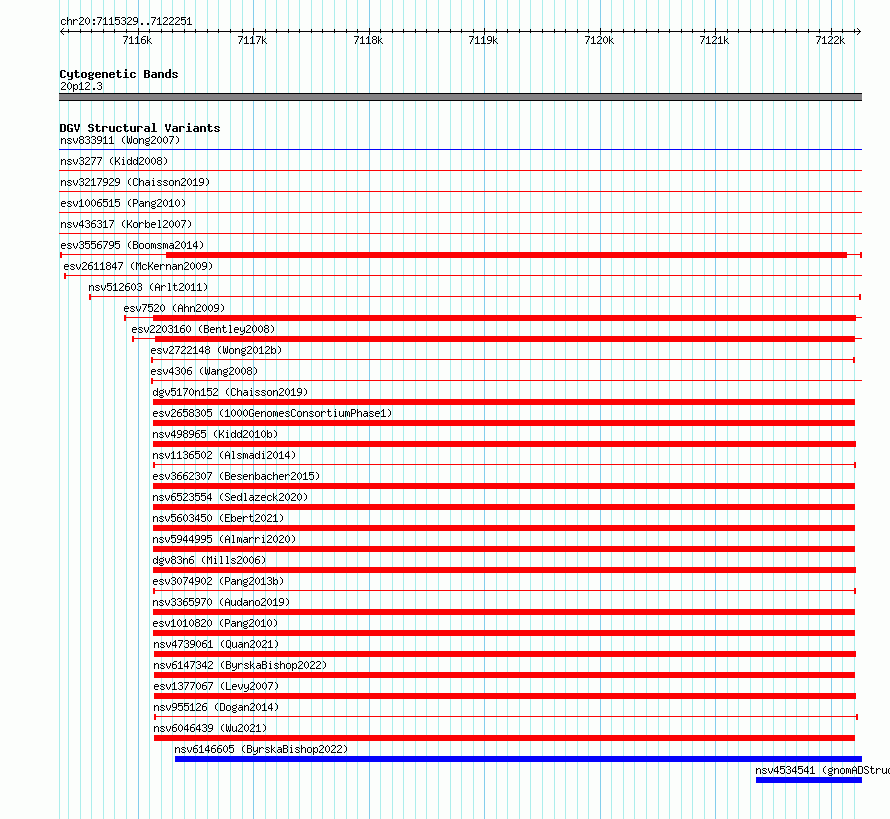Click nsv5944995 (Almarri2020) label

click(x=224, y=539)
